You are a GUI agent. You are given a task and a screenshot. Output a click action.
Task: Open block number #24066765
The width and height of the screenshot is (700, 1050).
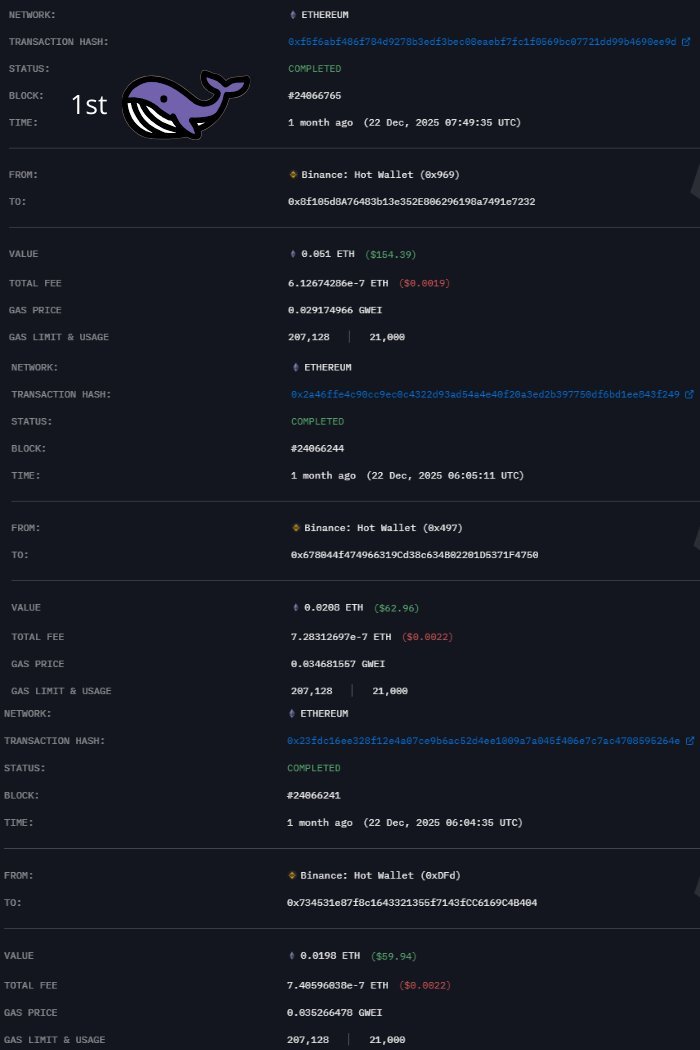(315, 96)
